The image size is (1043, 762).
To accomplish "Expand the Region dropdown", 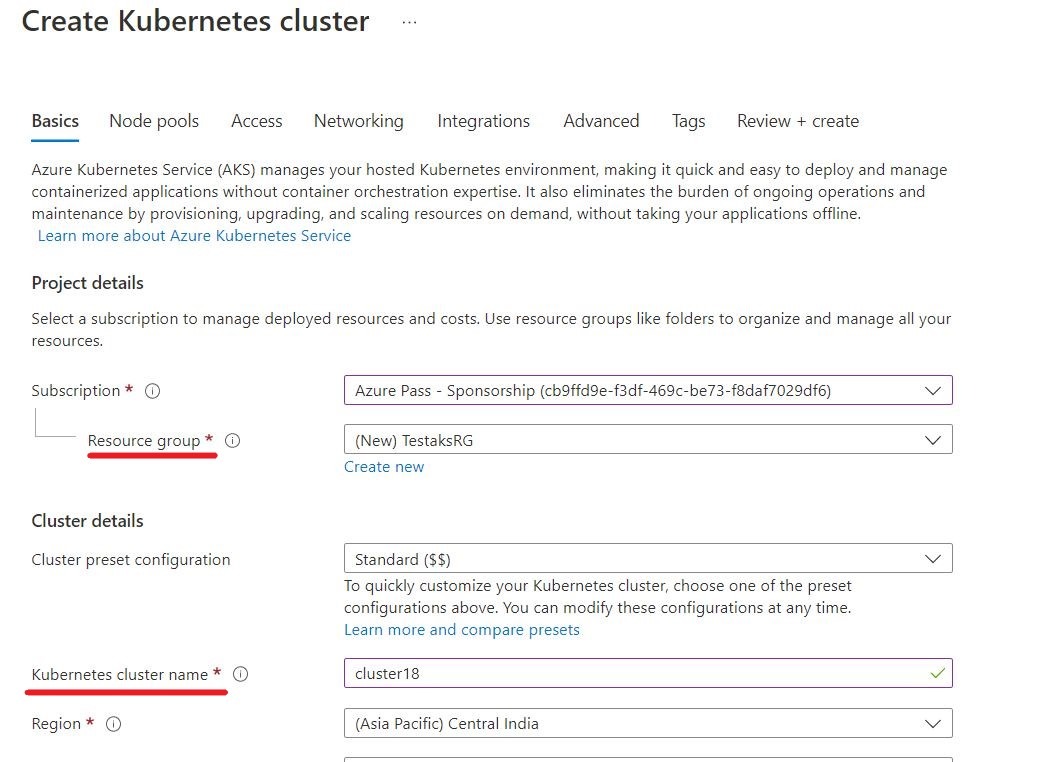I will tap(933, 722).
